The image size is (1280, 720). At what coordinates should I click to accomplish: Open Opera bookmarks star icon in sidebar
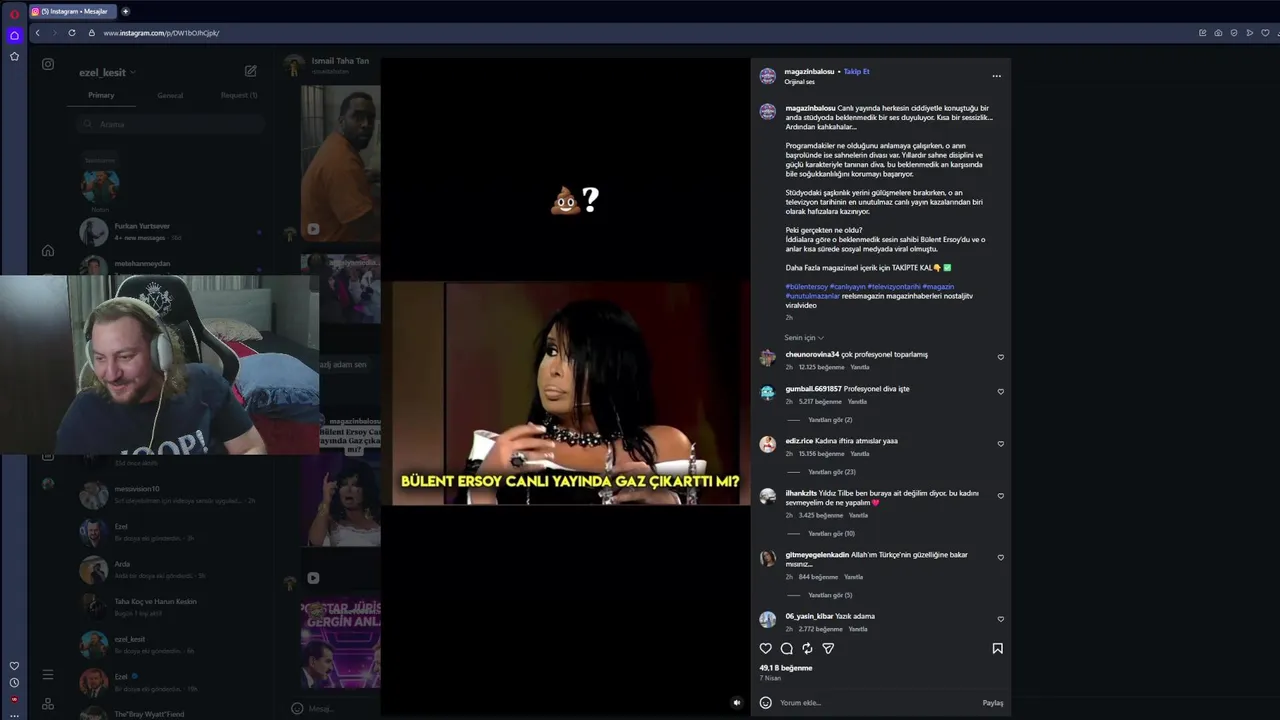14,56
